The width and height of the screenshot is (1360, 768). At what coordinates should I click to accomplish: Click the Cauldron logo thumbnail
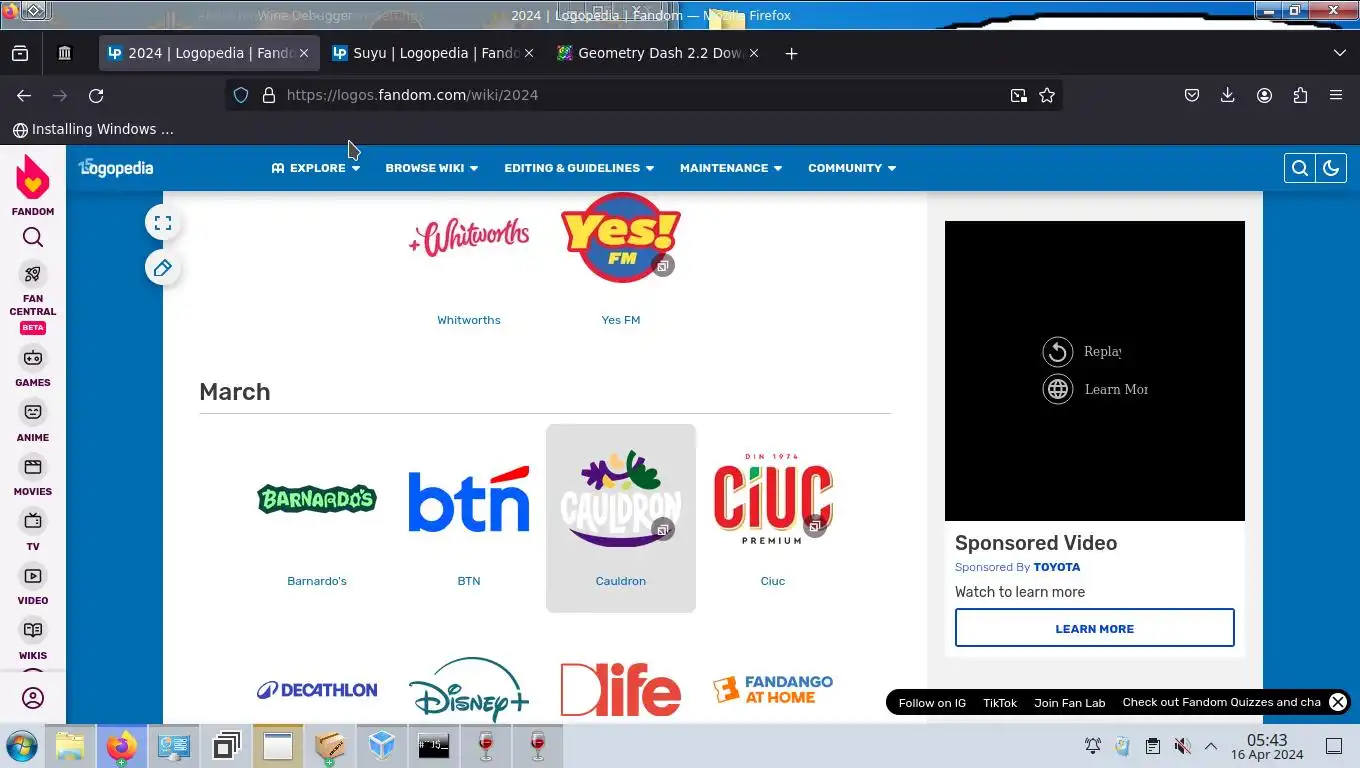point(621,498)
